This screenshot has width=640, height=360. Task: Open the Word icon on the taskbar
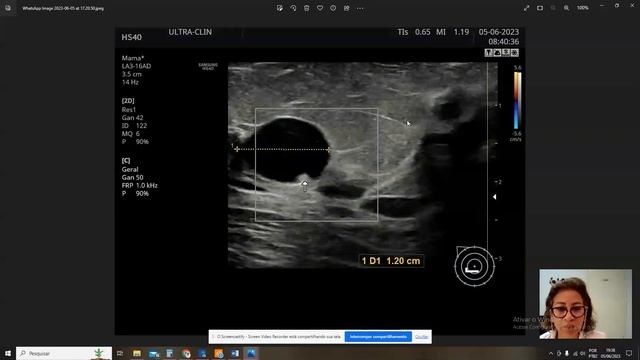(x=235, y=353)
